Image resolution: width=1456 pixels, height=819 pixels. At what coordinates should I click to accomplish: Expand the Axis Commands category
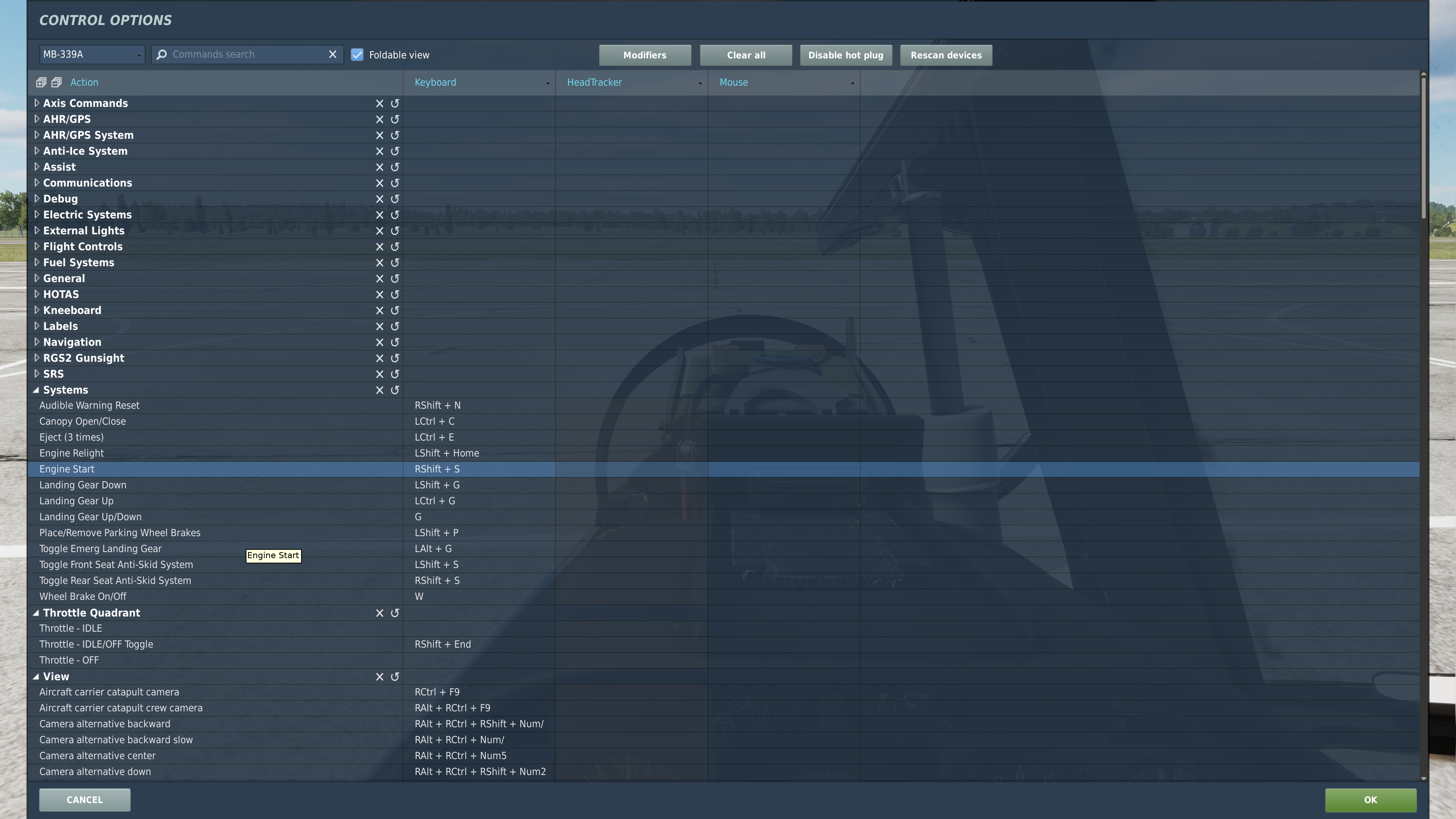36,103
